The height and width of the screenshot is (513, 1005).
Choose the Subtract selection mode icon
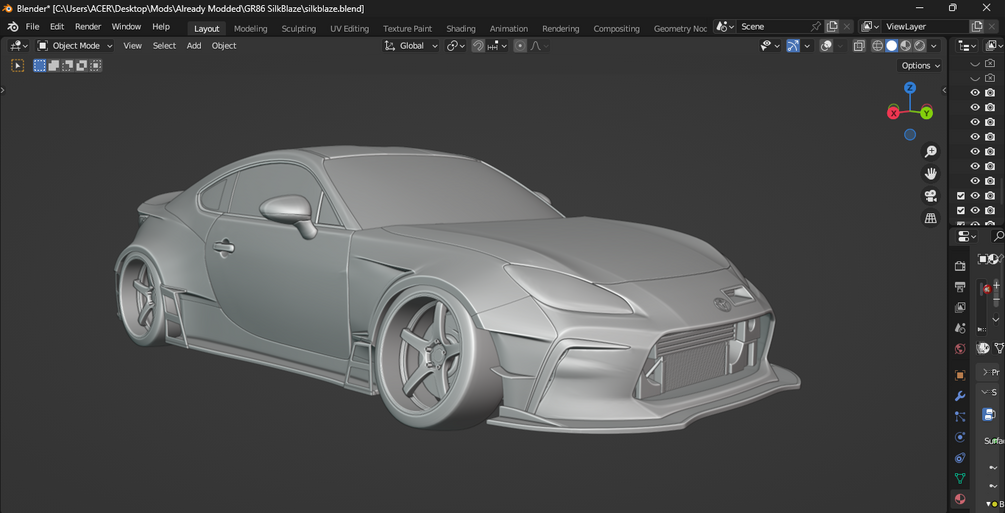pos(68,65)
